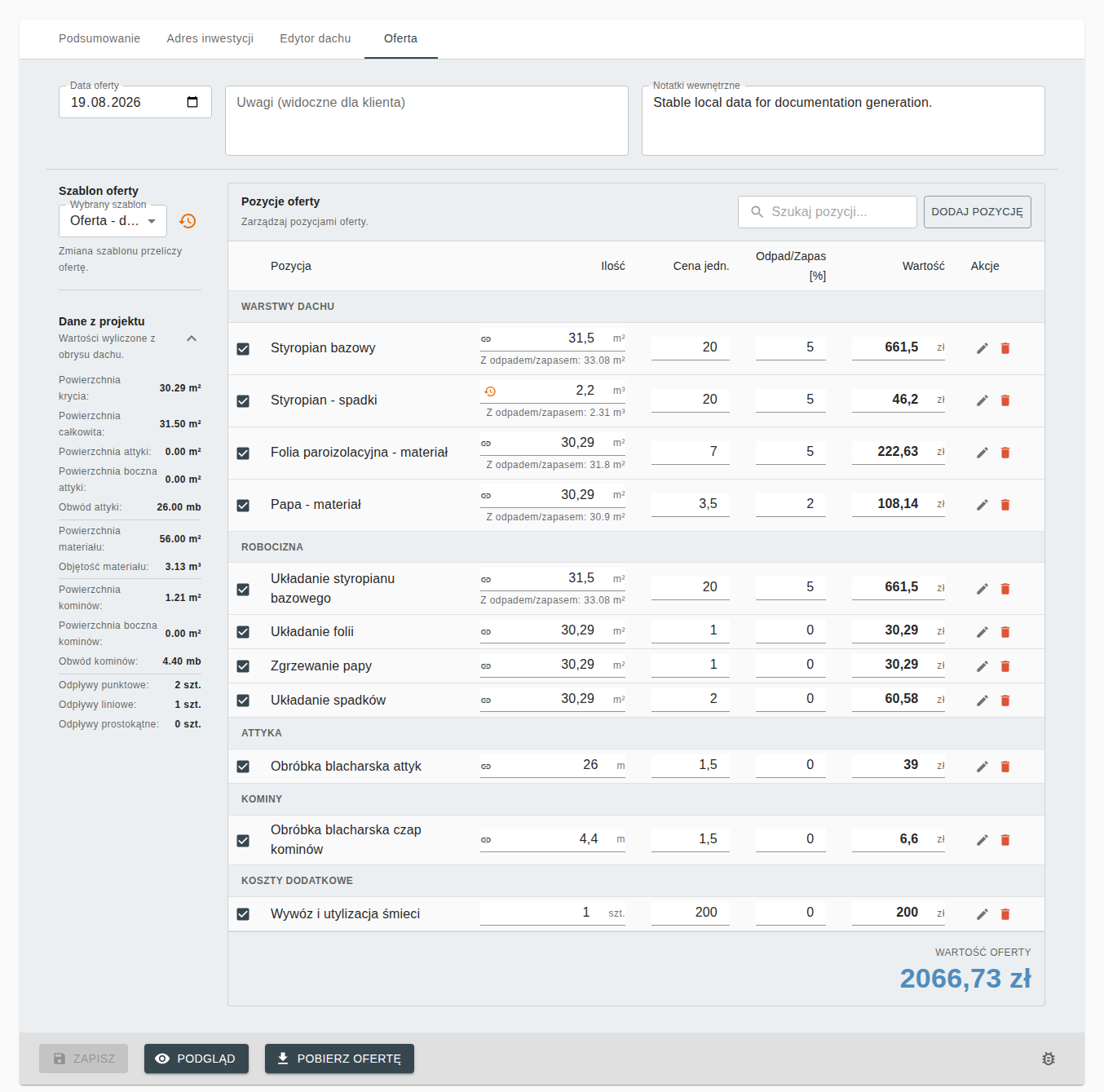Click the restore template history icon
Image resolution: width=1104 pixels, height=1092 pixels.
188,221
